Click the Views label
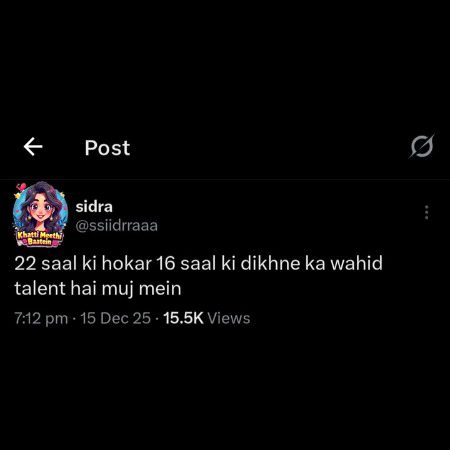The width and height of the screenshot is (450, 450). (x=229, y=318)
